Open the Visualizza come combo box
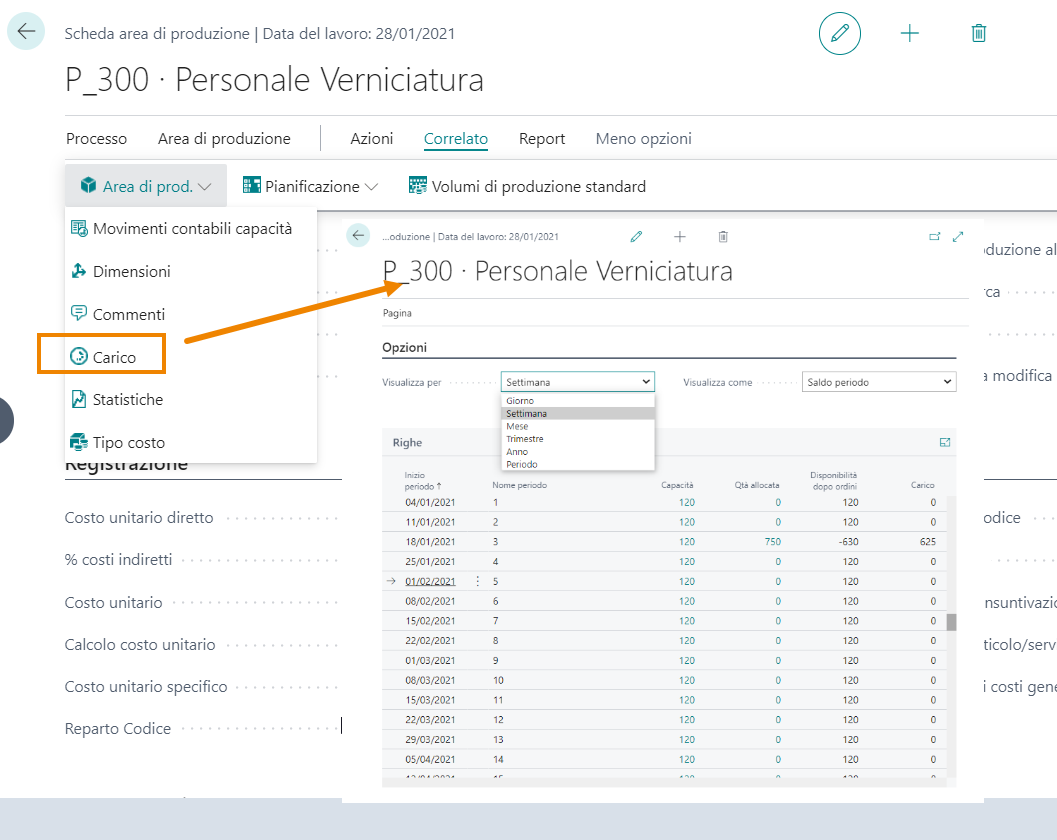 [x=878, y=382]
